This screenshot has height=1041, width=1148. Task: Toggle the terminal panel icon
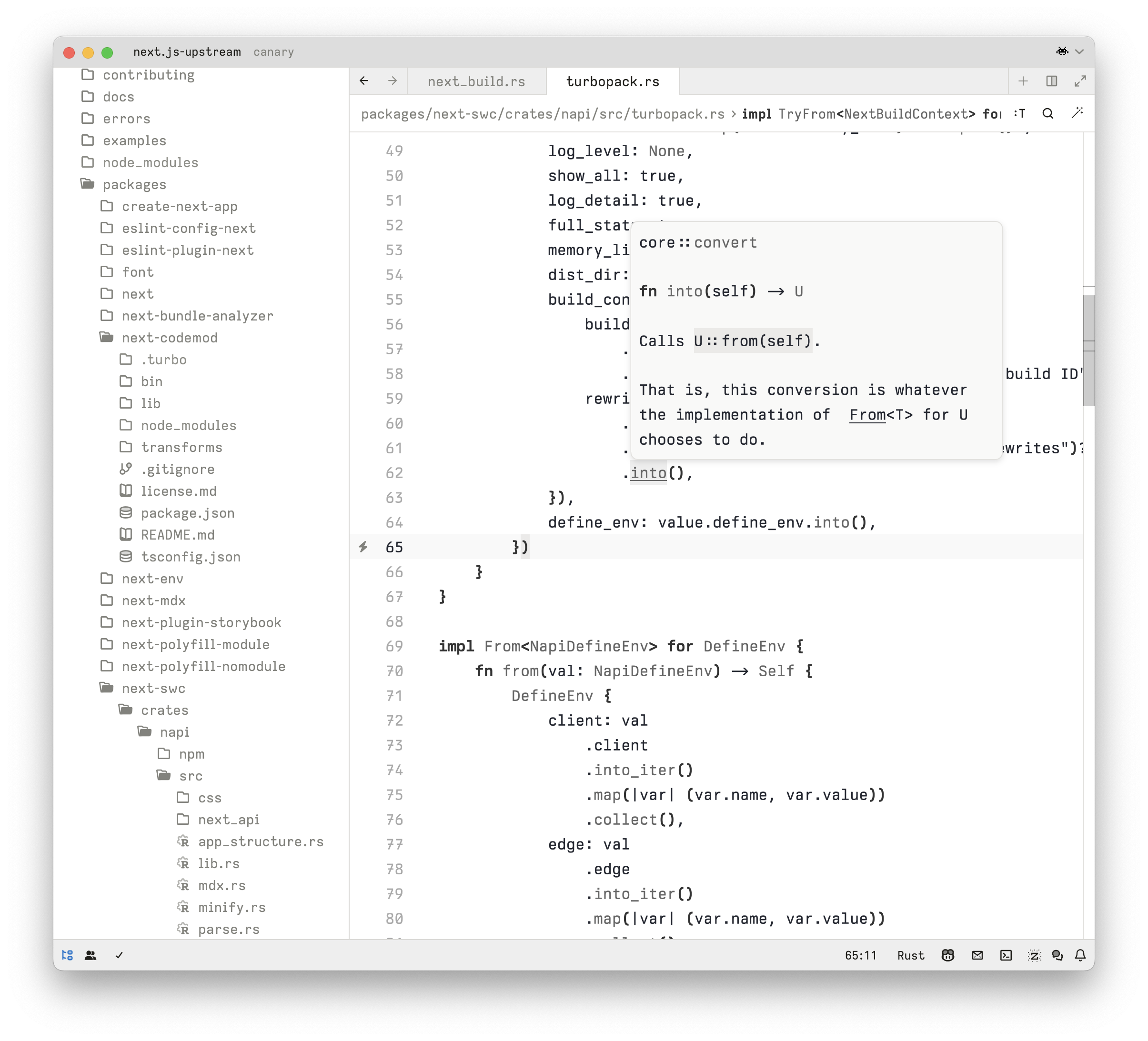pyautogui.click(x=1006, y=955)
